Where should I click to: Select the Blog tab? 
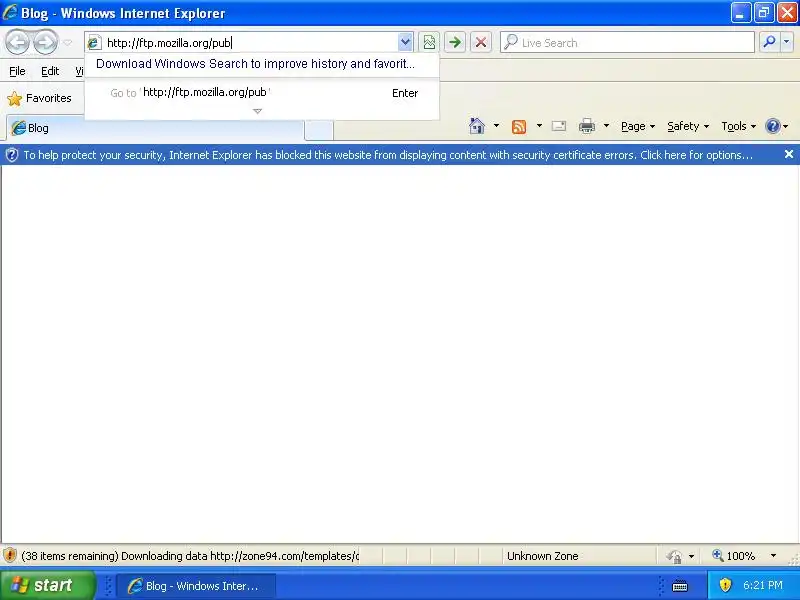[156, 128]
